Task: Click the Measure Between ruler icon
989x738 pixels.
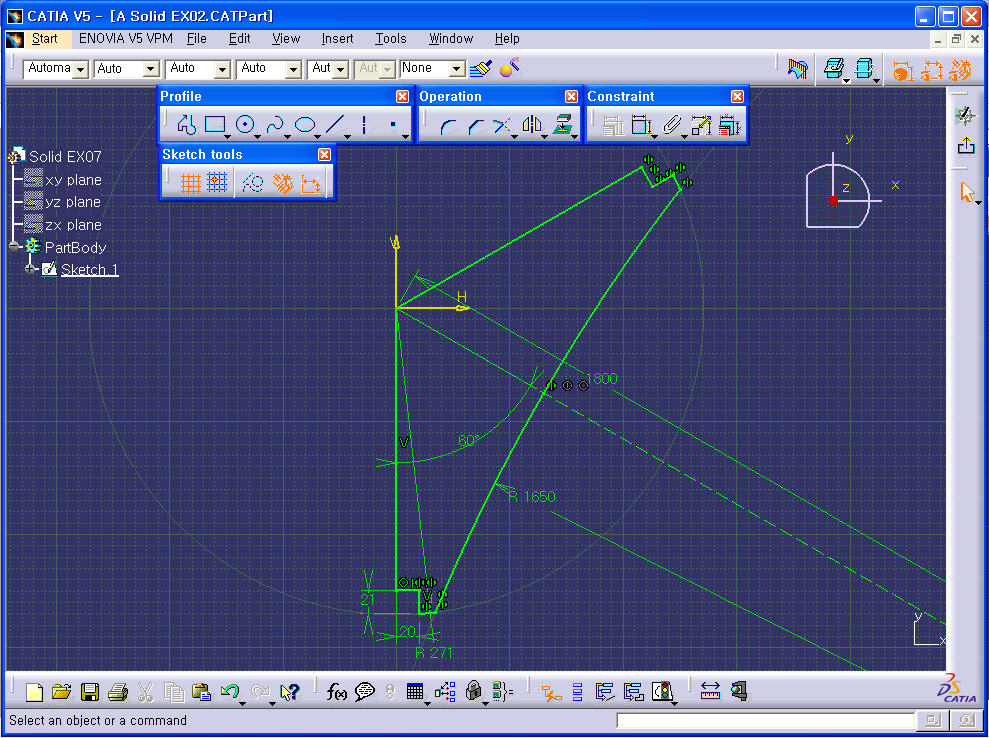Action: click(711, 691)
